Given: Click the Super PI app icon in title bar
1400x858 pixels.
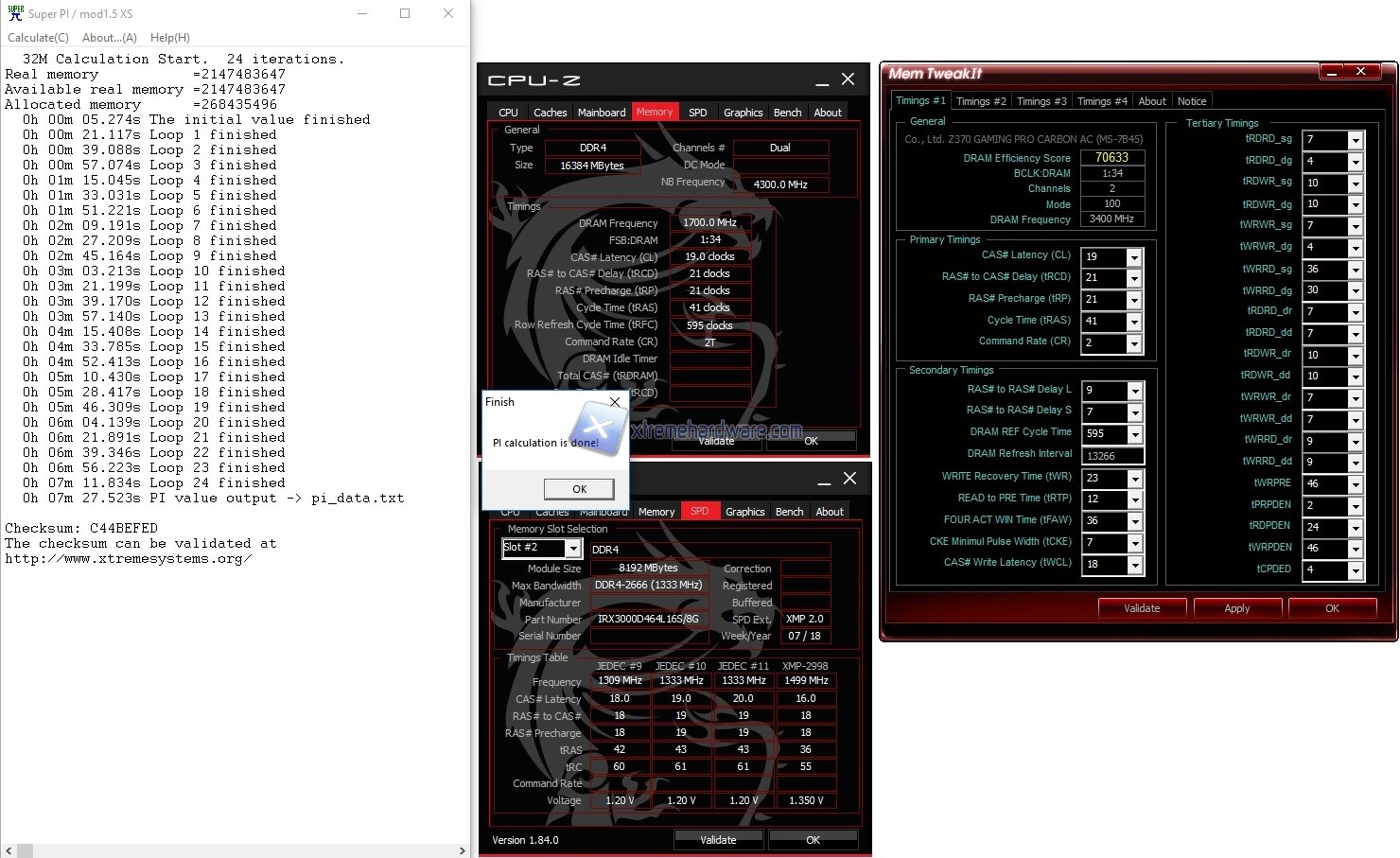Looking at the screenshot, I should (x=15, y=13).
